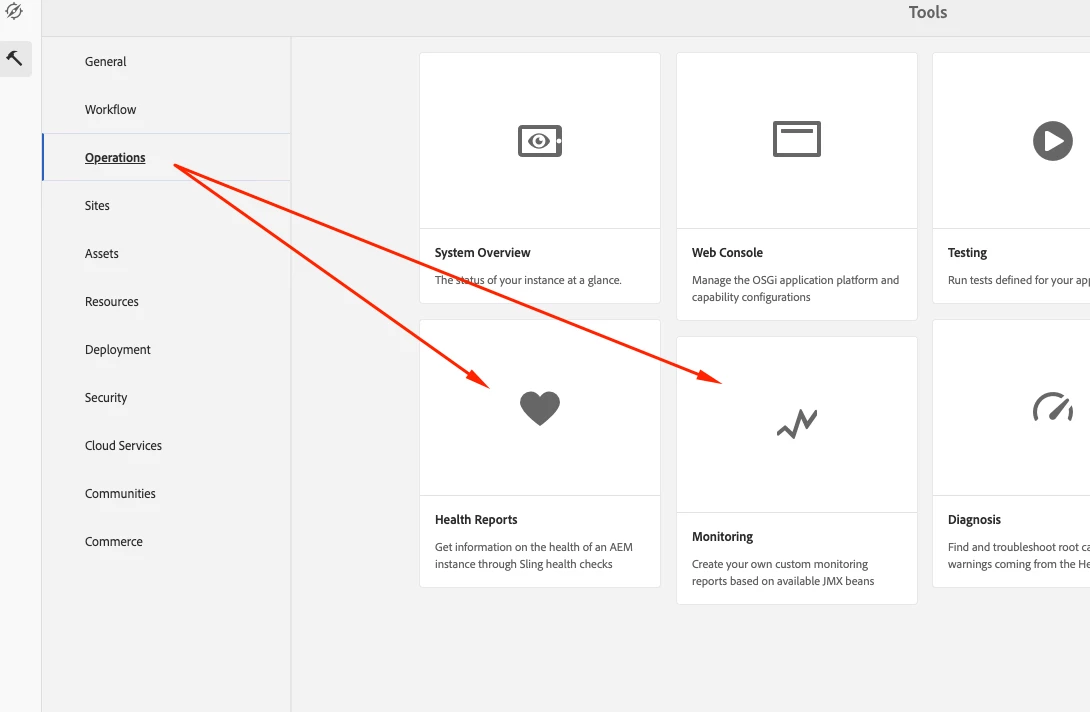
Task: Go to Security section
Action: [106, 397]
